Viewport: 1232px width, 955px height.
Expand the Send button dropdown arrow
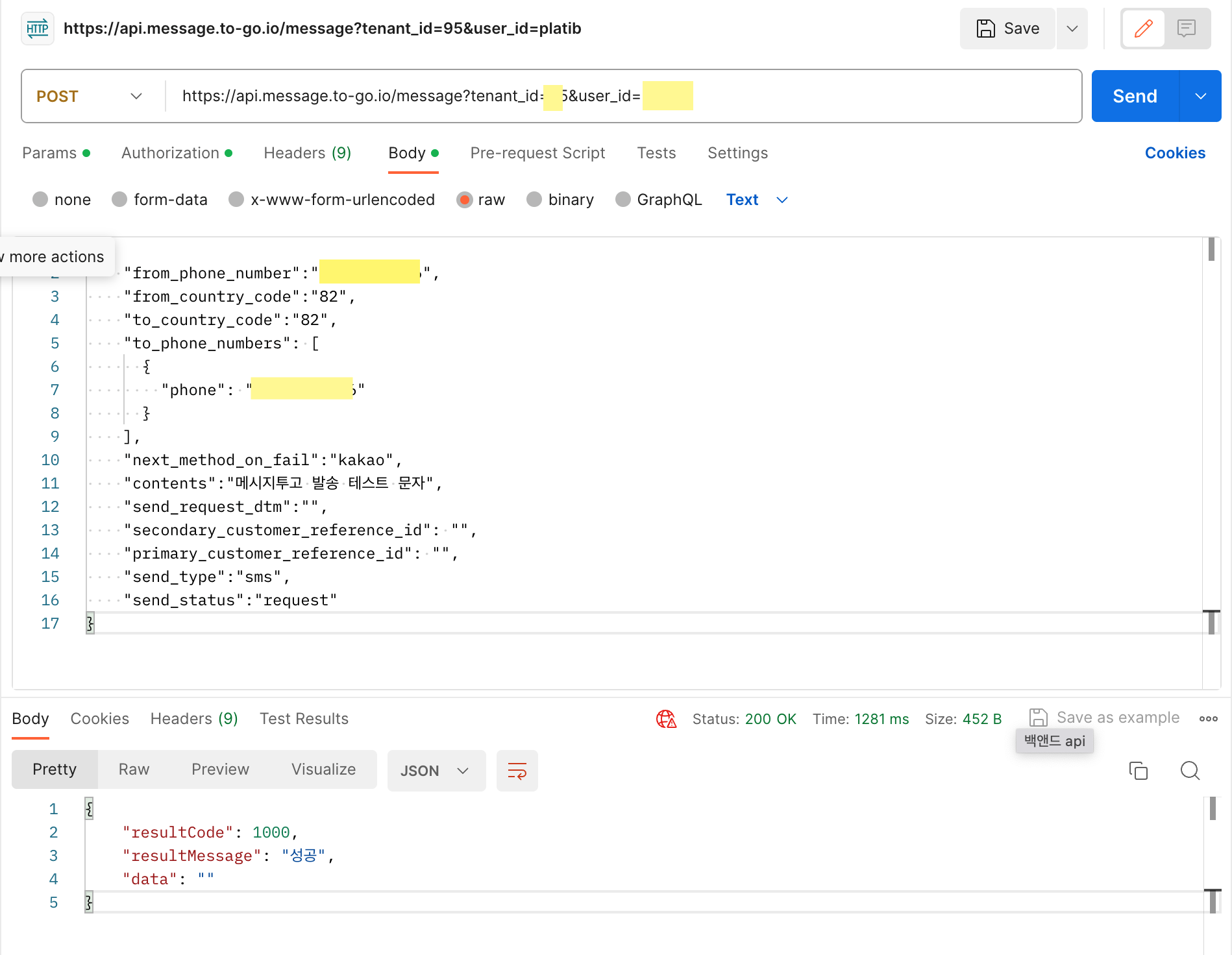1200,96
